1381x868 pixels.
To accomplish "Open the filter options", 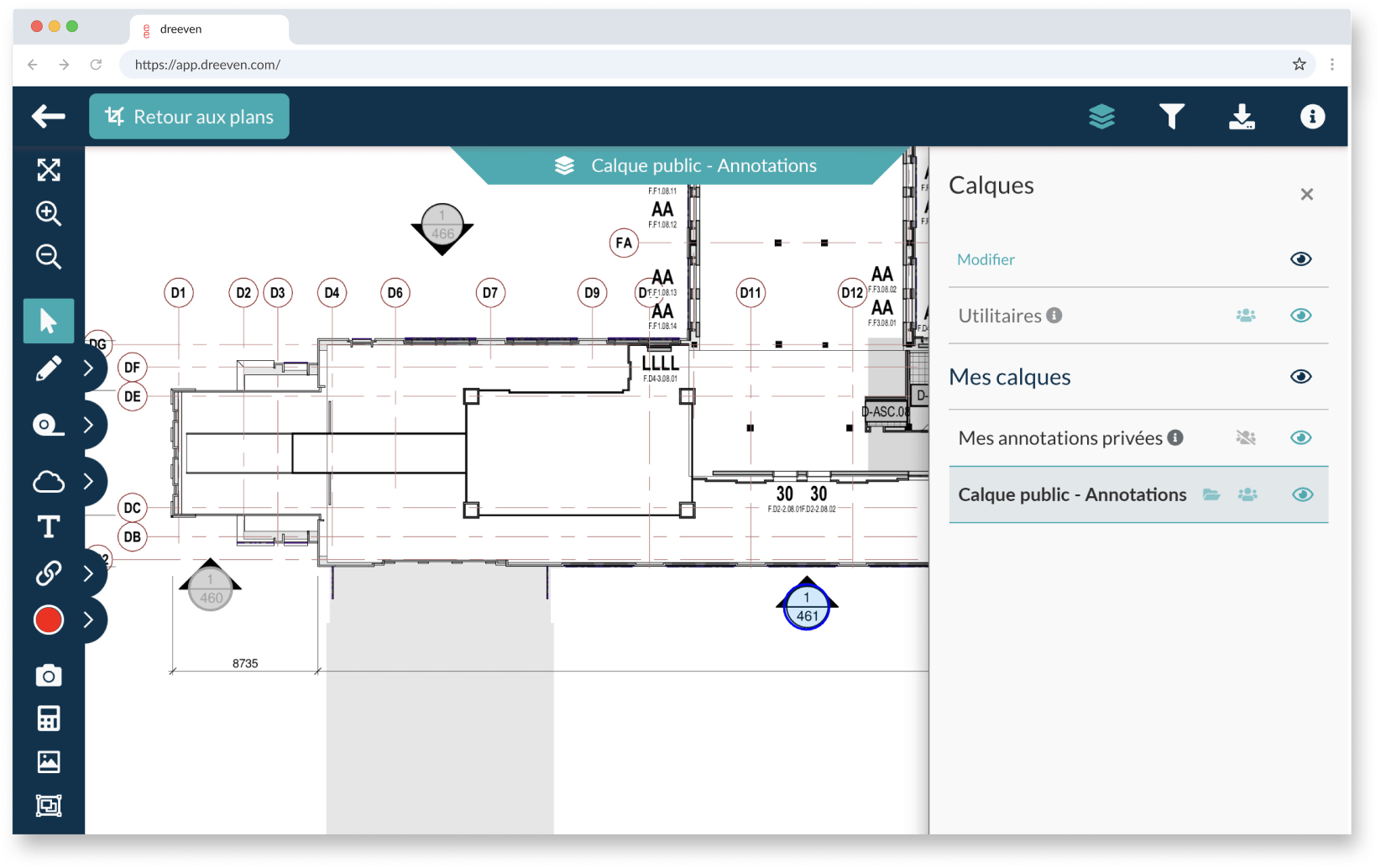I will [1172, 117].
